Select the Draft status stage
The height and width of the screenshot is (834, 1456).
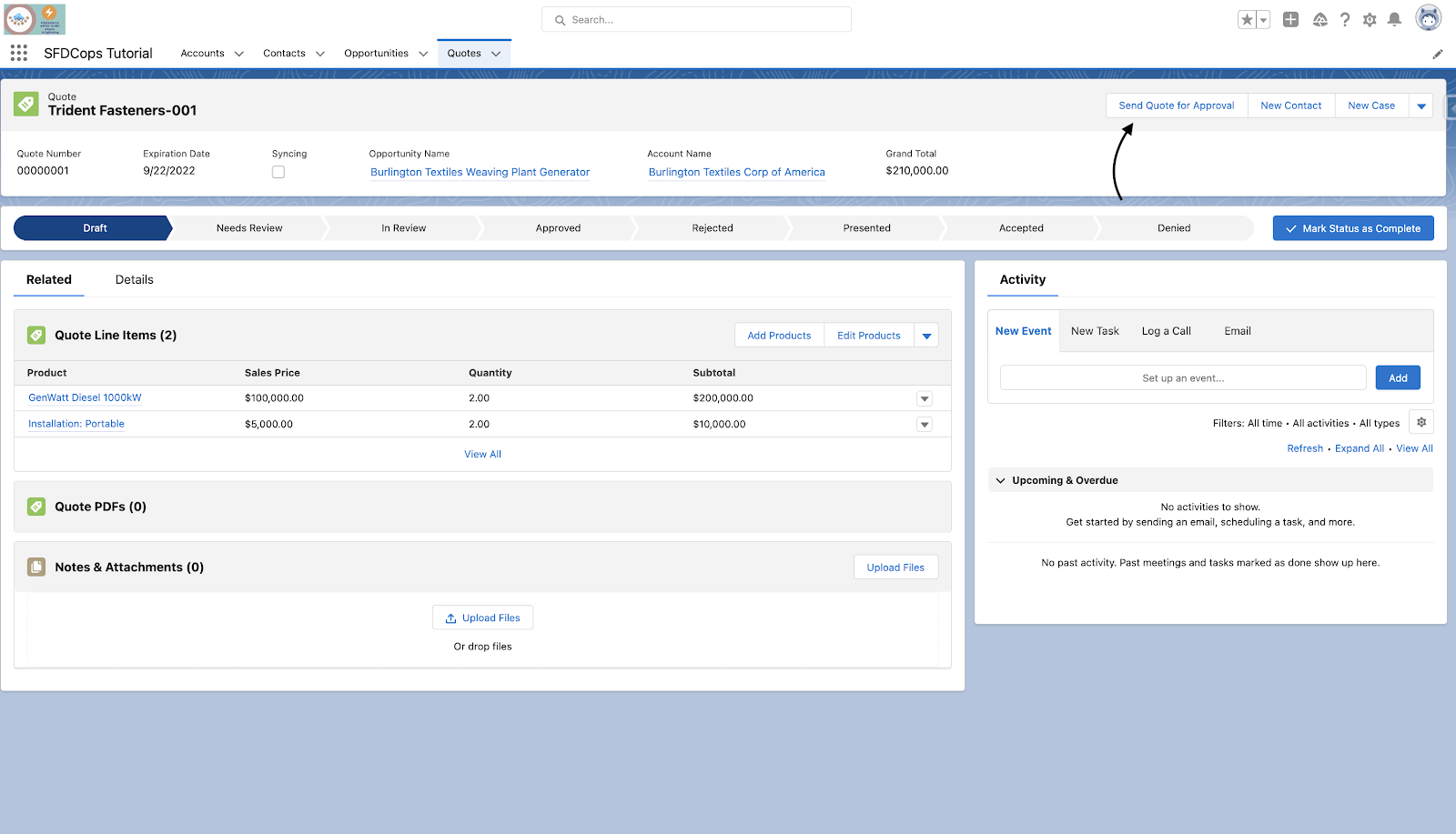93,228
